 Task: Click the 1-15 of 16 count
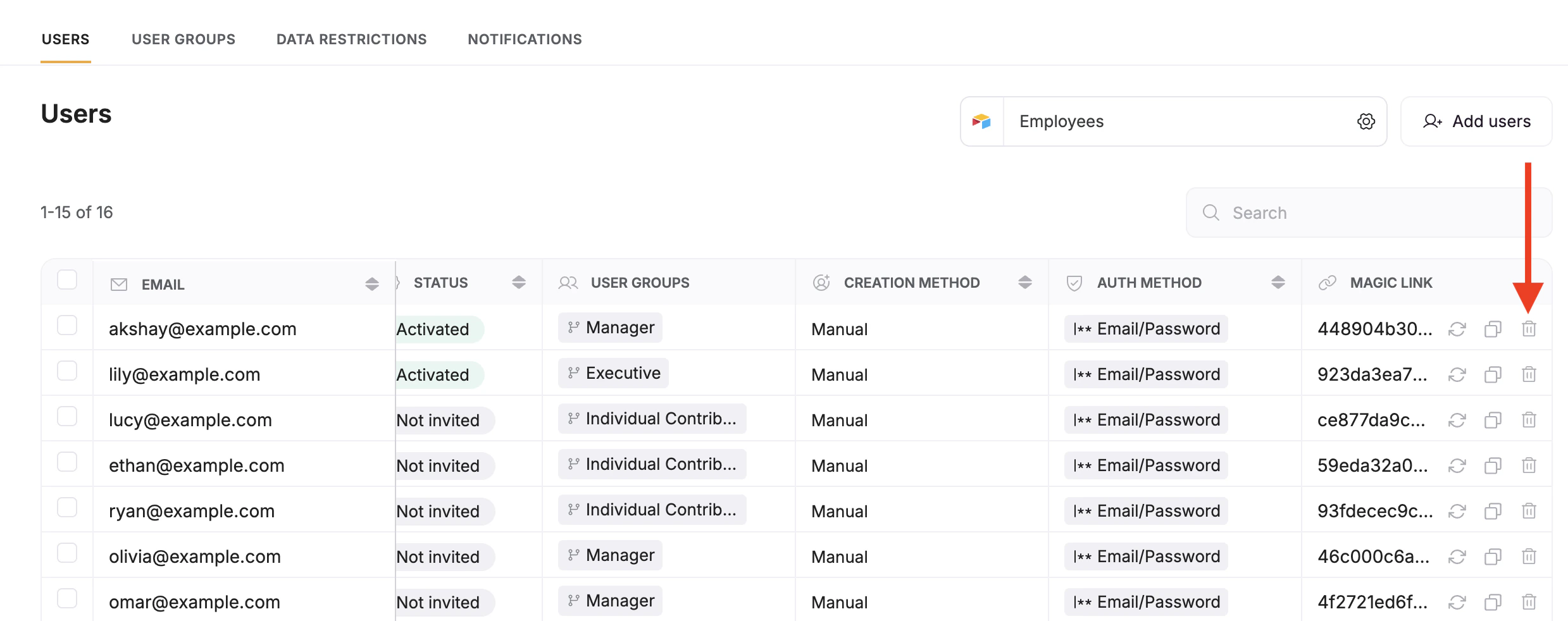77,212
